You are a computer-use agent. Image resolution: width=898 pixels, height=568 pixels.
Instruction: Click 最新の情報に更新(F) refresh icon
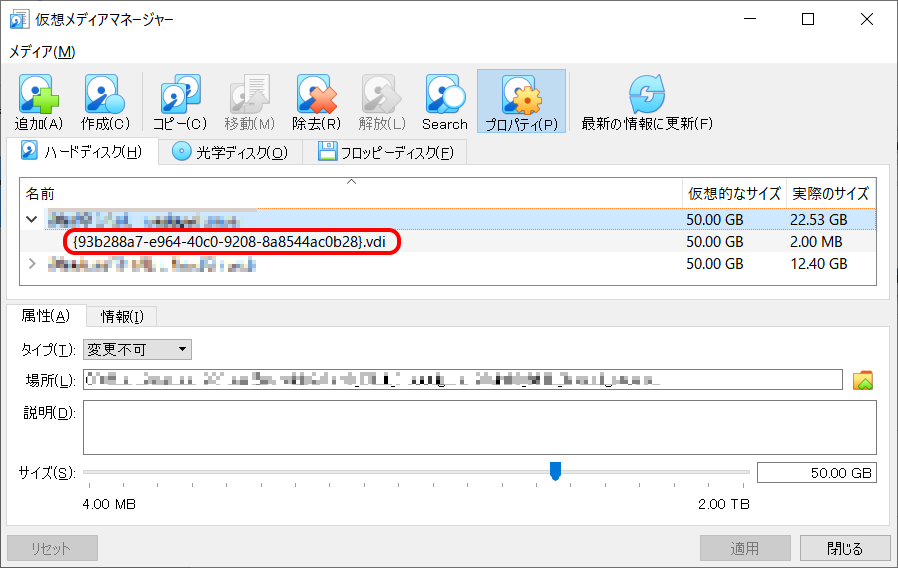click(x=647, y=95)
